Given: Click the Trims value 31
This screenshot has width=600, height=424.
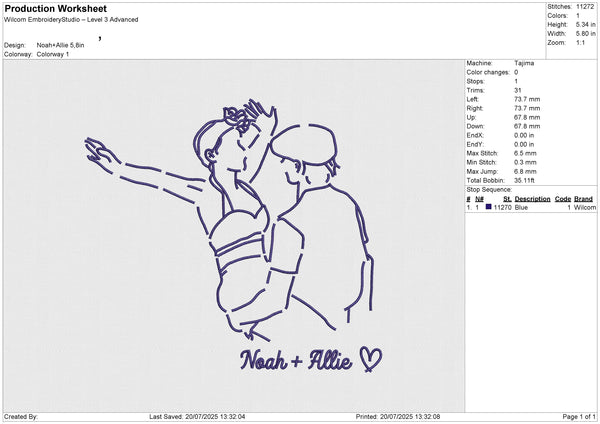Looking at the screenshot, I should tap(518, 90).
